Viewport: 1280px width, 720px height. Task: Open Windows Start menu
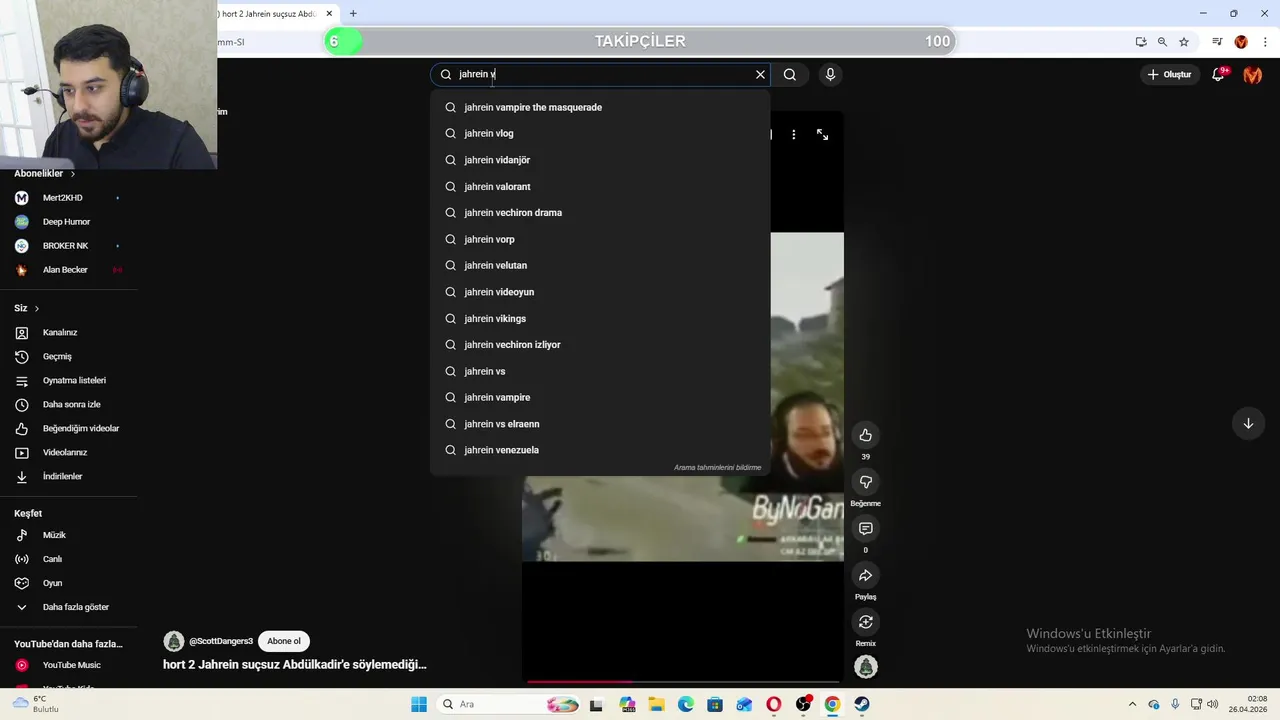pyautogui.click(x=419, y=704)
